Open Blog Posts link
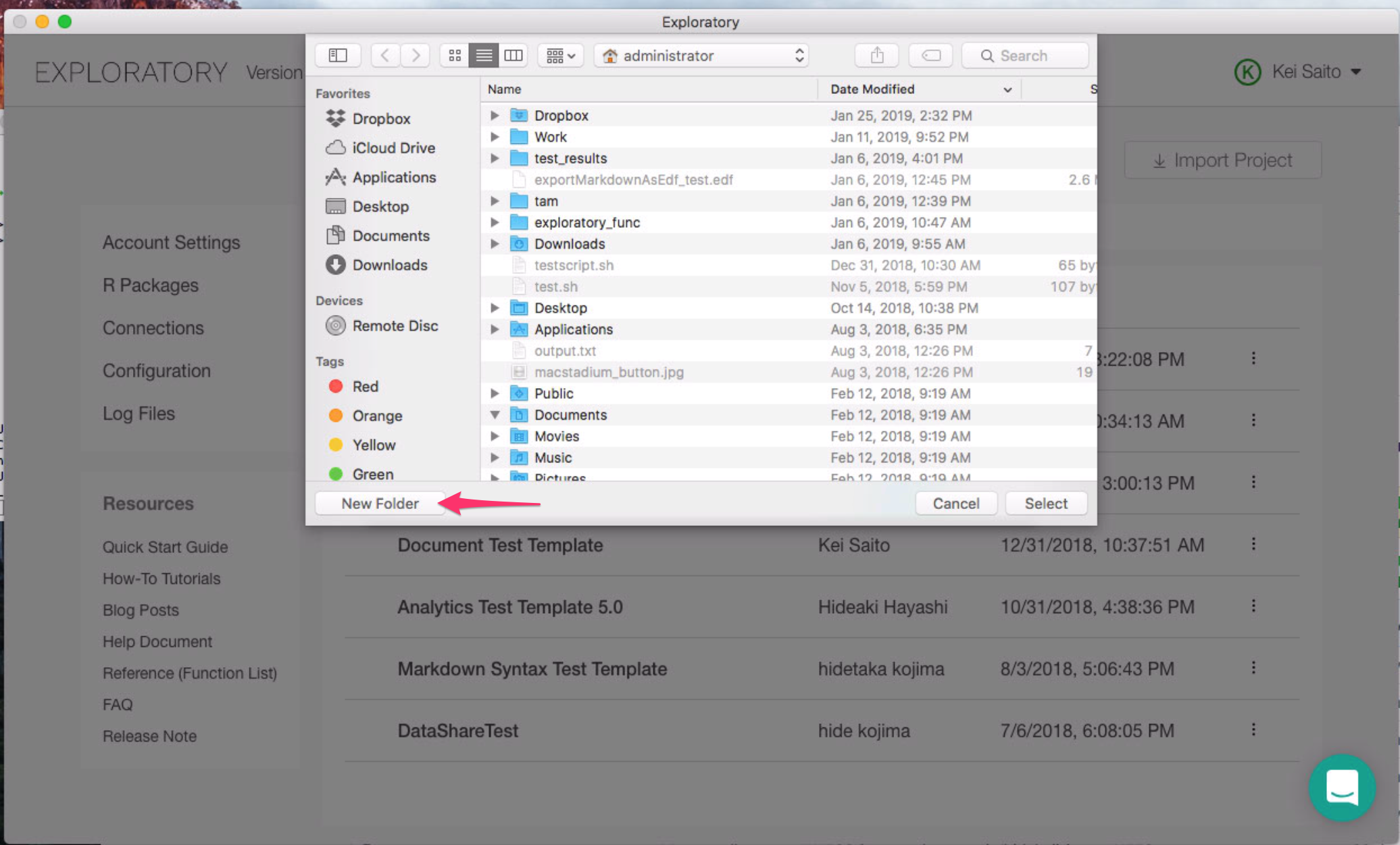The width and height of the screenshot is (1400, 845). point(141,609)
